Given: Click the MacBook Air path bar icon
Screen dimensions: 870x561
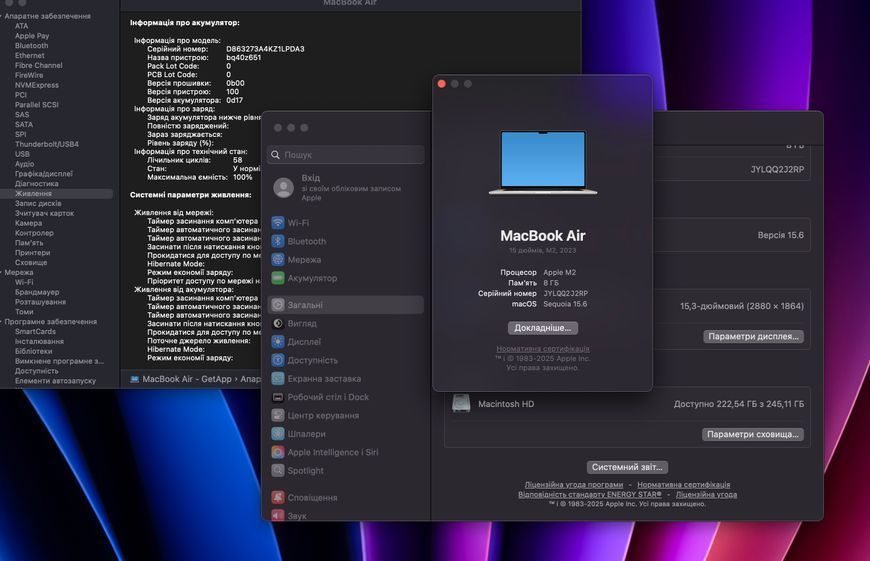Looking at the screenshot, I should 134,379.
